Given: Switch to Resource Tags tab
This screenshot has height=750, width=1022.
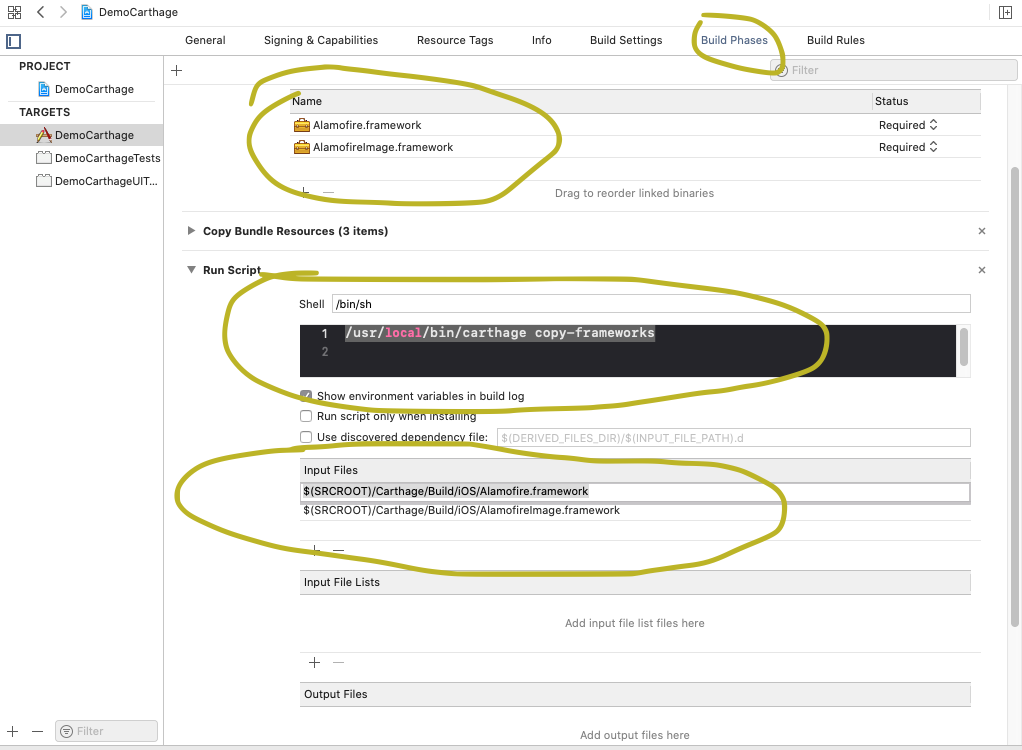Looking at the screenshot, I should tap(455, 40).
